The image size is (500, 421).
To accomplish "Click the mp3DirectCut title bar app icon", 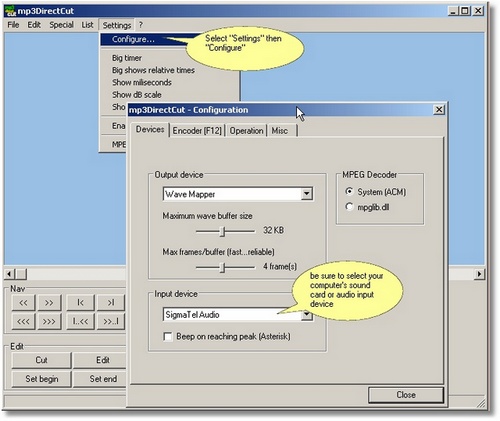I will [x=11, y=11].
